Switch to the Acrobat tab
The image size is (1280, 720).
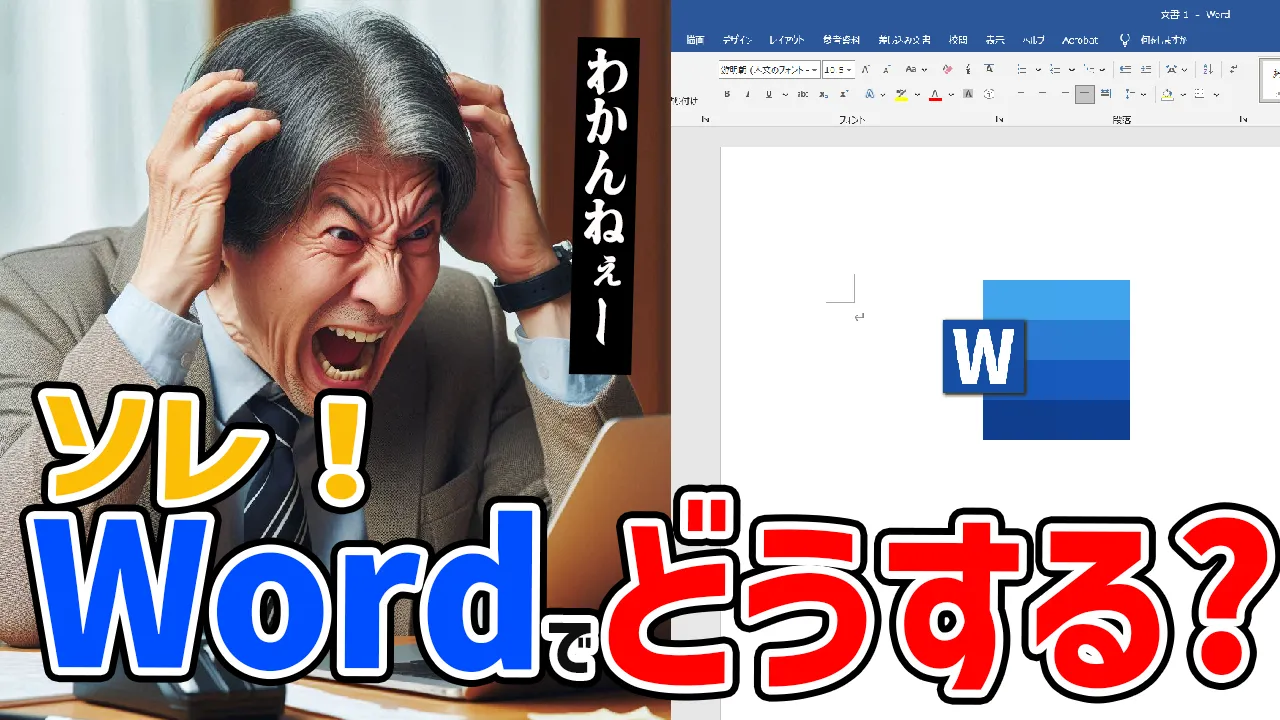tap(1080, 40)
